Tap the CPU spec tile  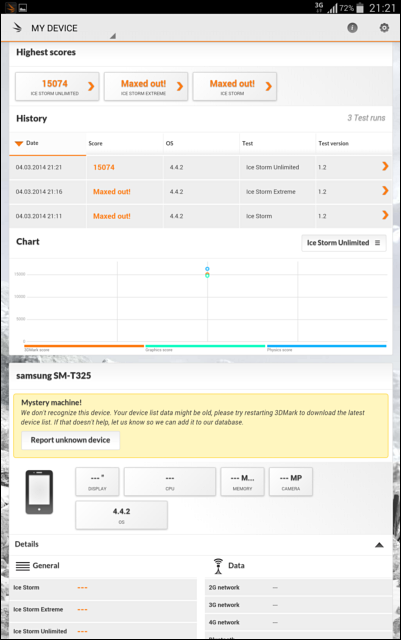(x=170, y=482)
